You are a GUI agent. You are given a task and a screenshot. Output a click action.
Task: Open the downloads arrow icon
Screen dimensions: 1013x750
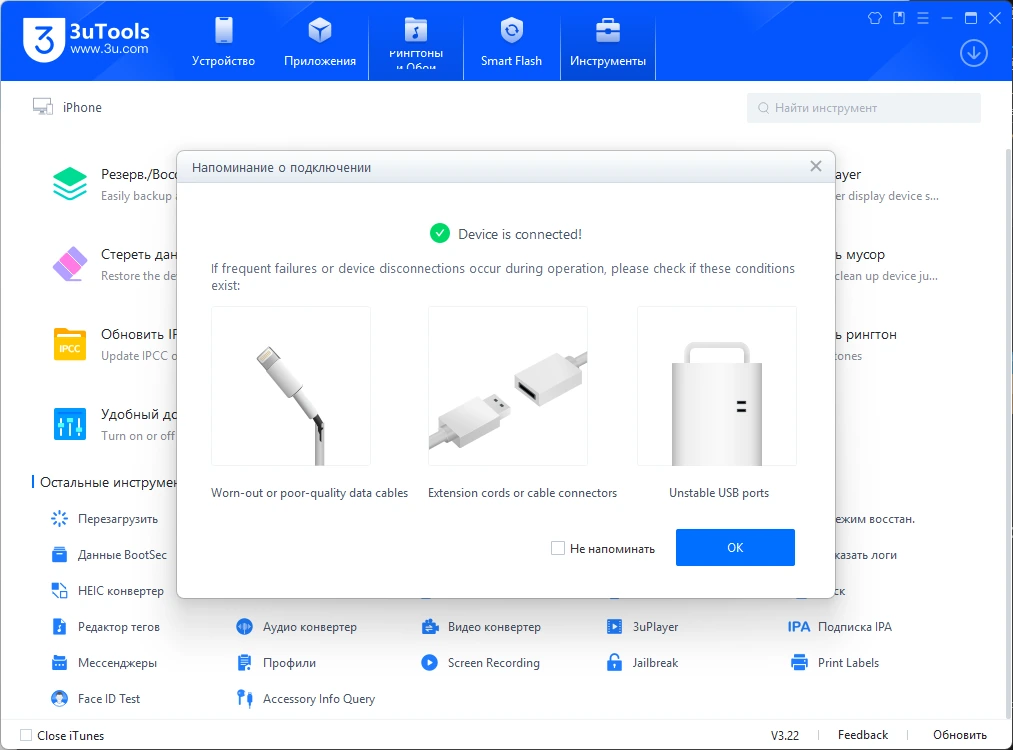[x=973, y=53]
